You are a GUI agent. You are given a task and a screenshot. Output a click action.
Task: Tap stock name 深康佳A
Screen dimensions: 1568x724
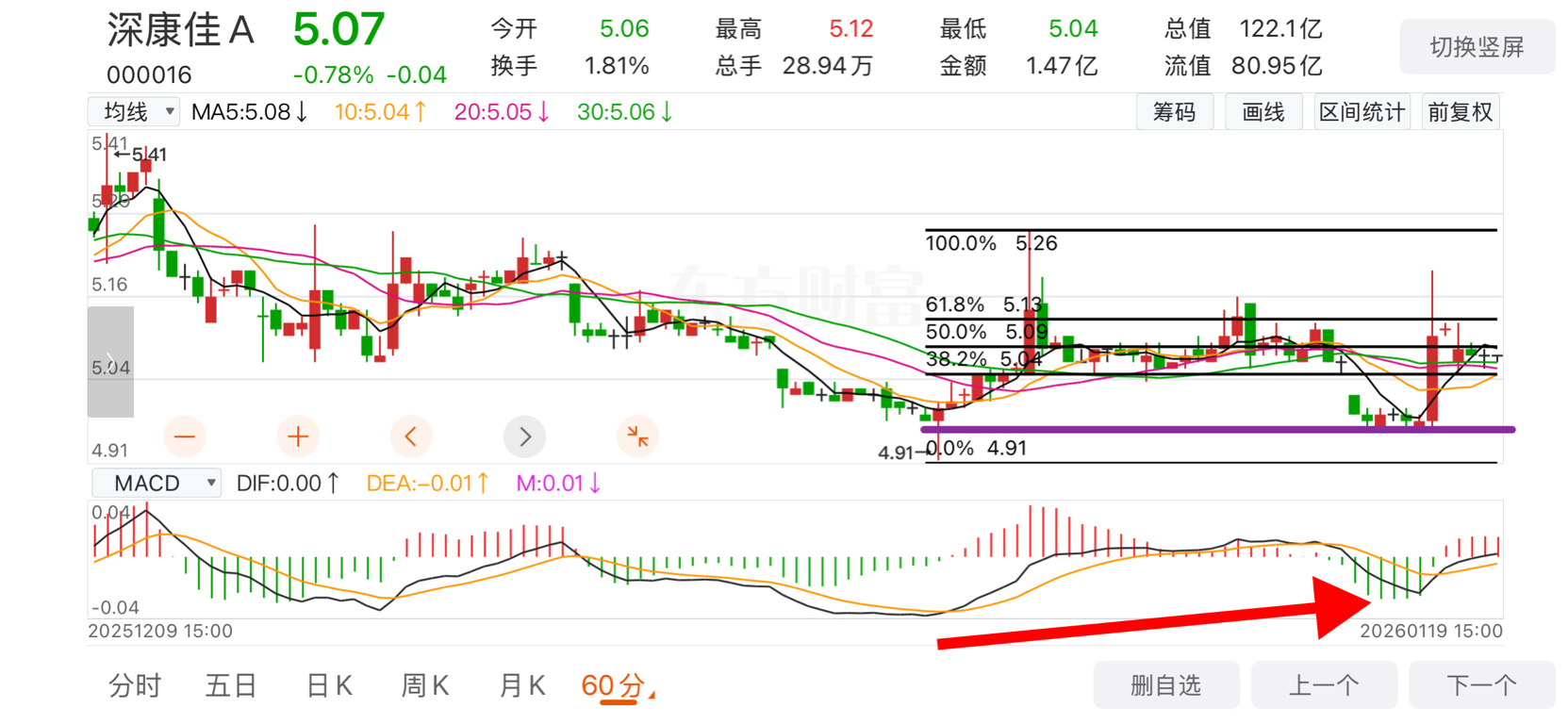pos(181,30)
